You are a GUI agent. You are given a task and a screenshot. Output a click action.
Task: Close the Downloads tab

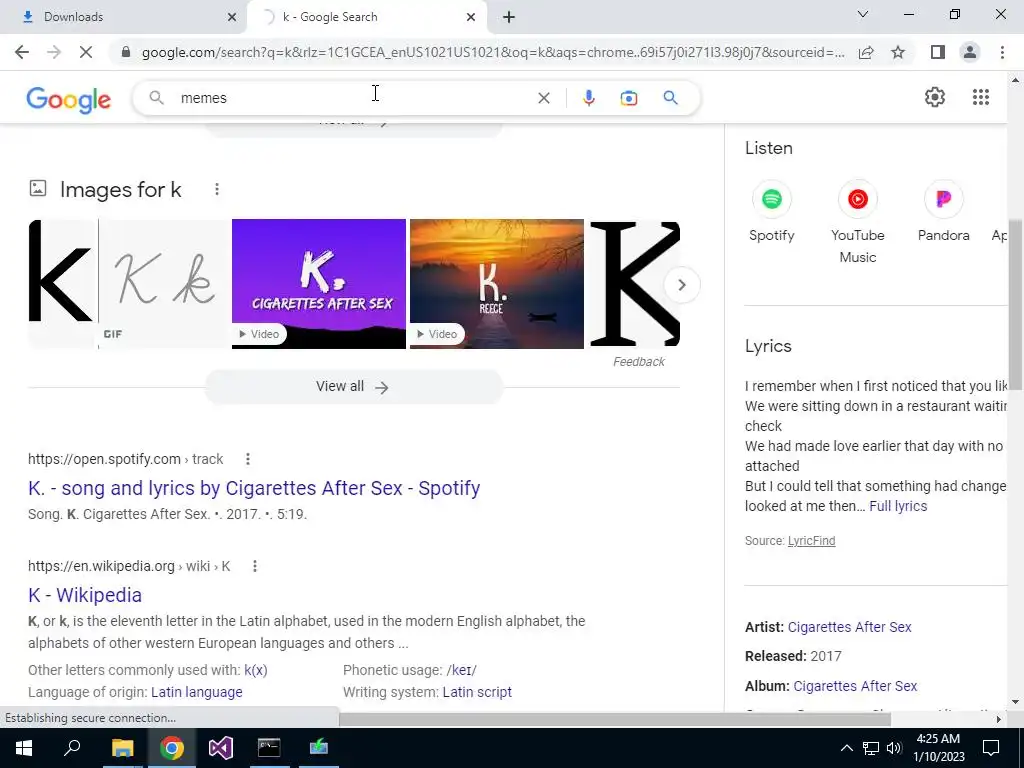click(x=232, y=17)
